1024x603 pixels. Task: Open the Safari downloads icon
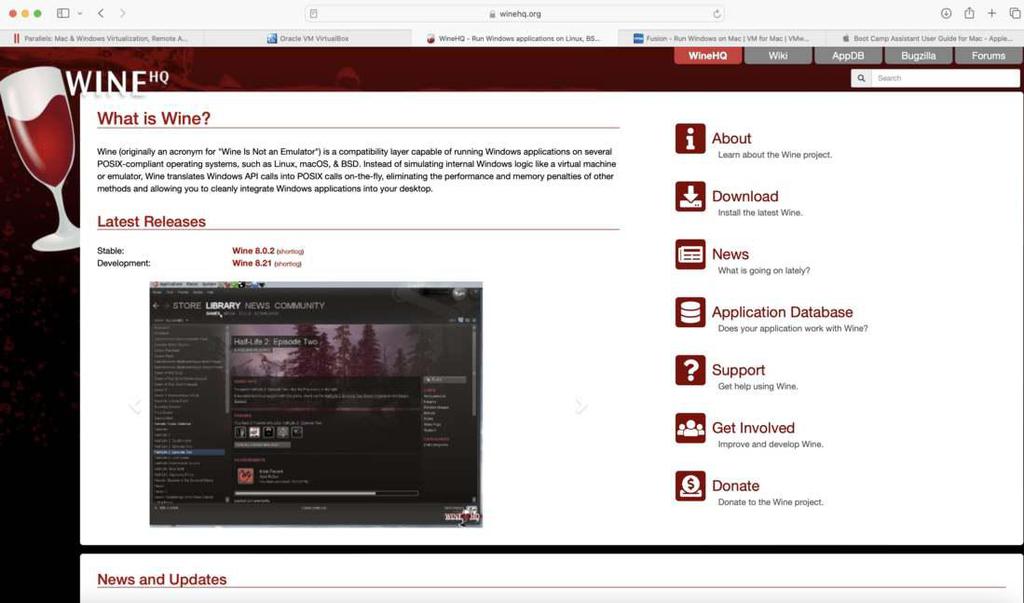[946, 13]
